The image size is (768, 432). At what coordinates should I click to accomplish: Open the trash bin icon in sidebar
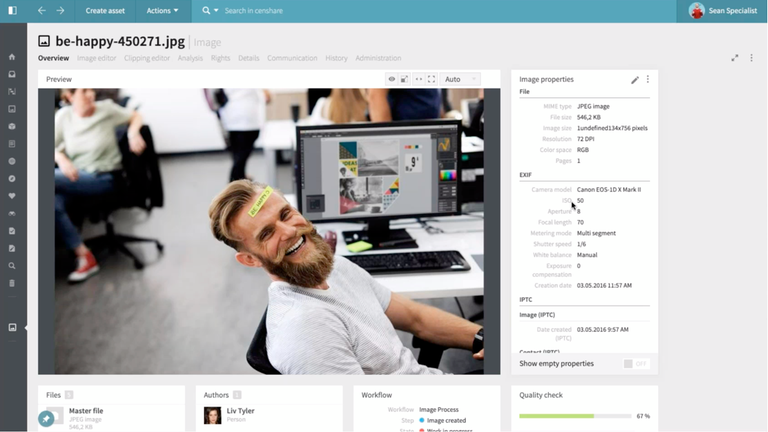(12, 283)
